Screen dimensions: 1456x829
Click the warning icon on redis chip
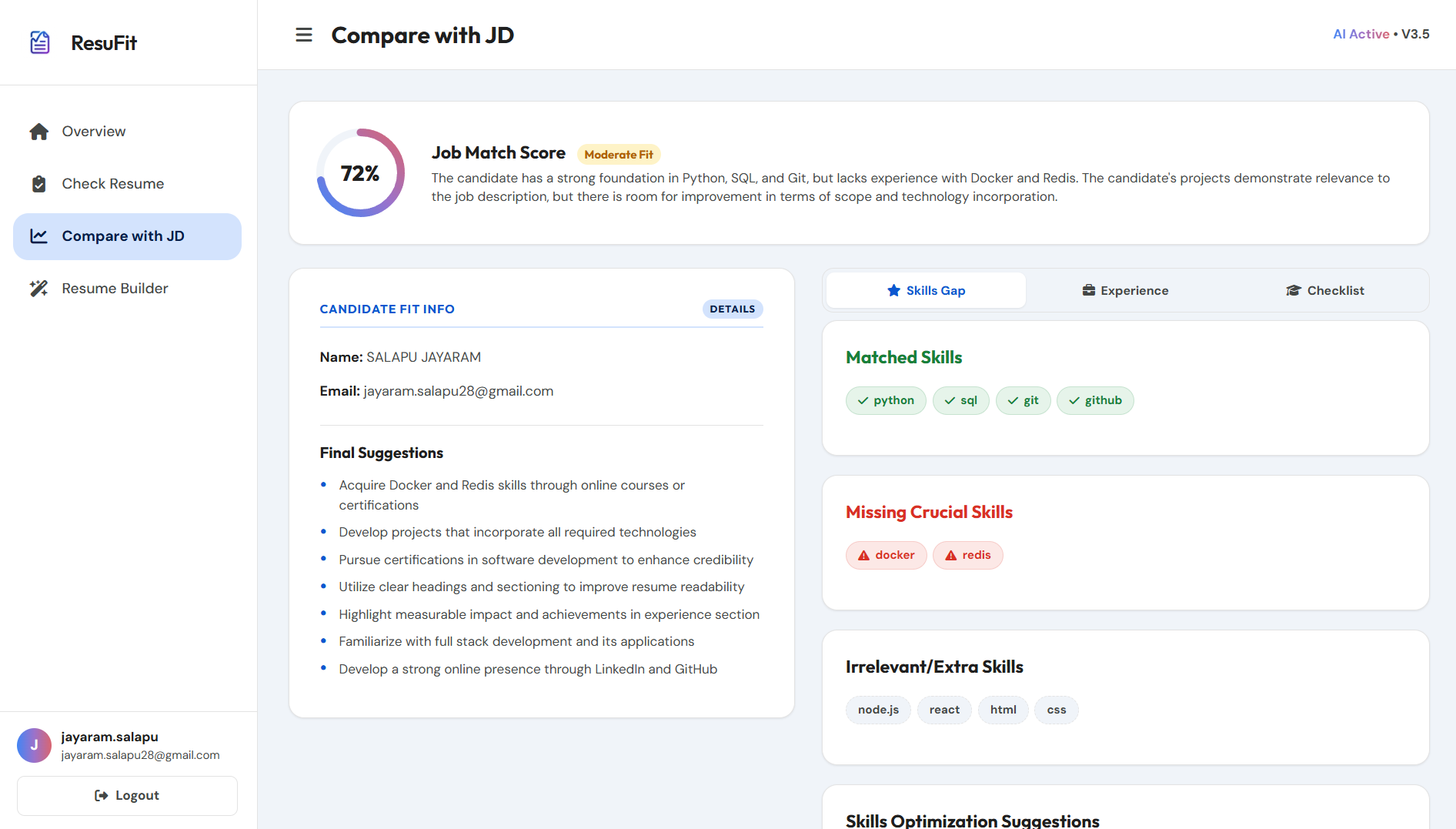[x=951, y=555]
